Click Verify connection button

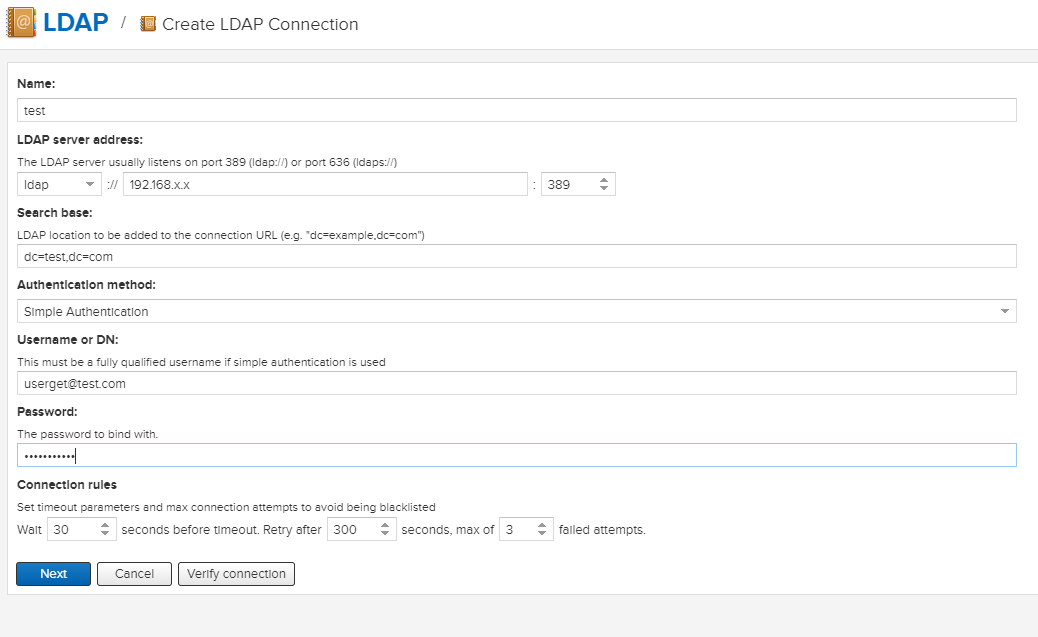[236, 574]
